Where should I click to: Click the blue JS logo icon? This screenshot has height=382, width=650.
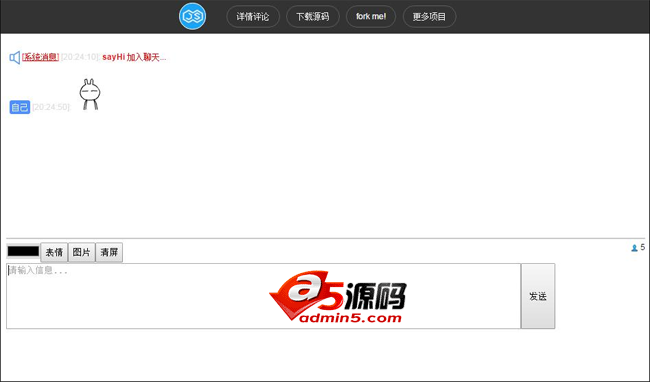click(x=192, y=16)
